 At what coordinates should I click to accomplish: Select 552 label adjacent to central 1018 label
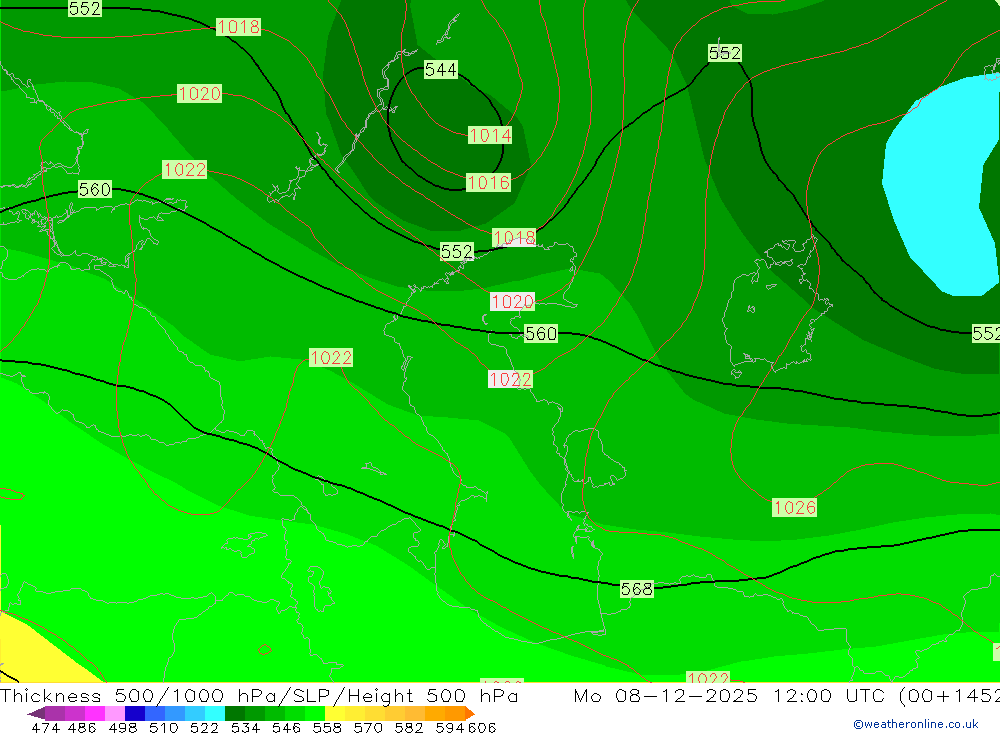coord(457,252)
